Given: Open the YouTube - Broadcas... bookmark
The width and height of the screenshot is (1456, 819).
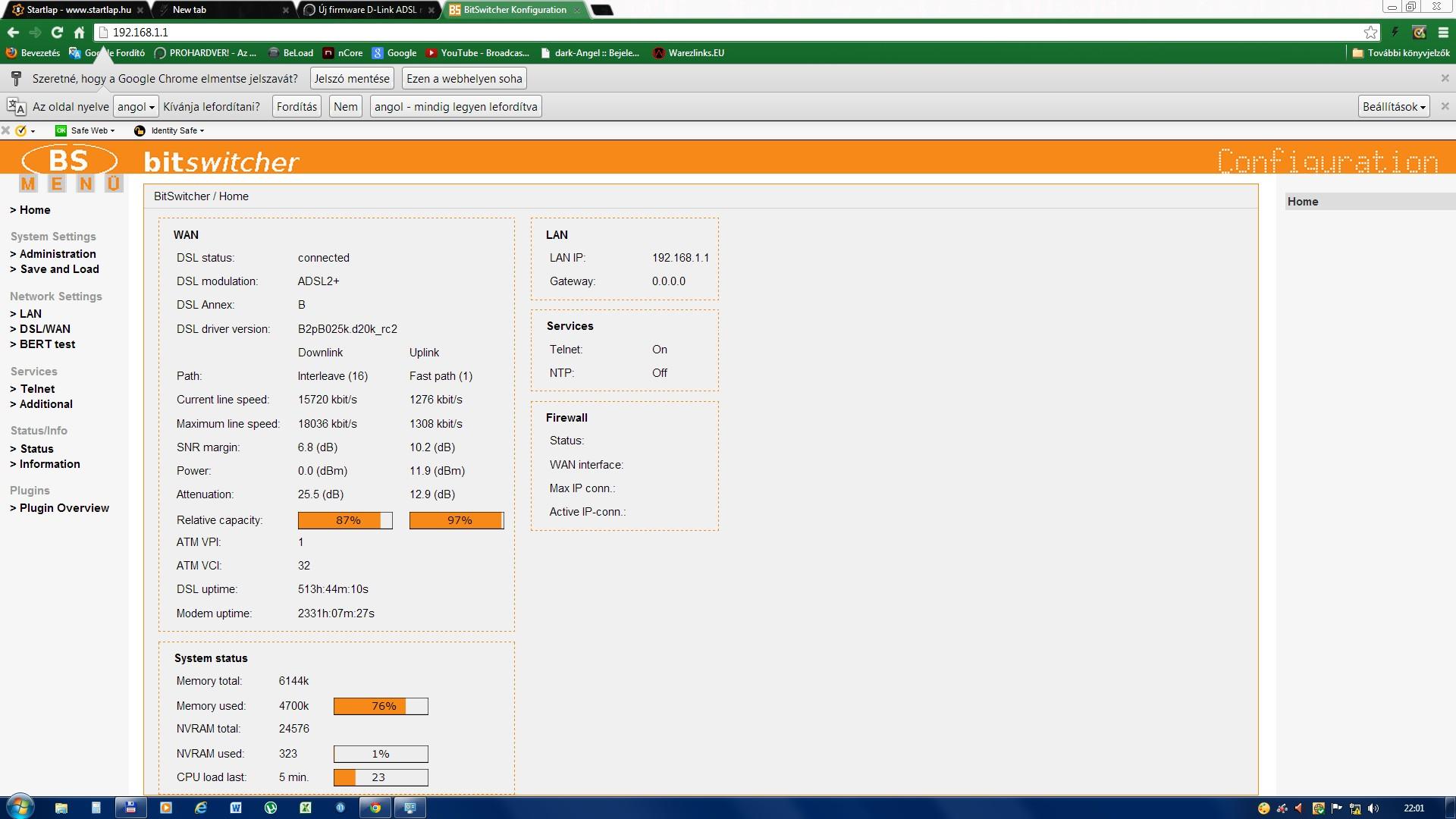Looking at the screenshot, I should click(x=478, y=53).
